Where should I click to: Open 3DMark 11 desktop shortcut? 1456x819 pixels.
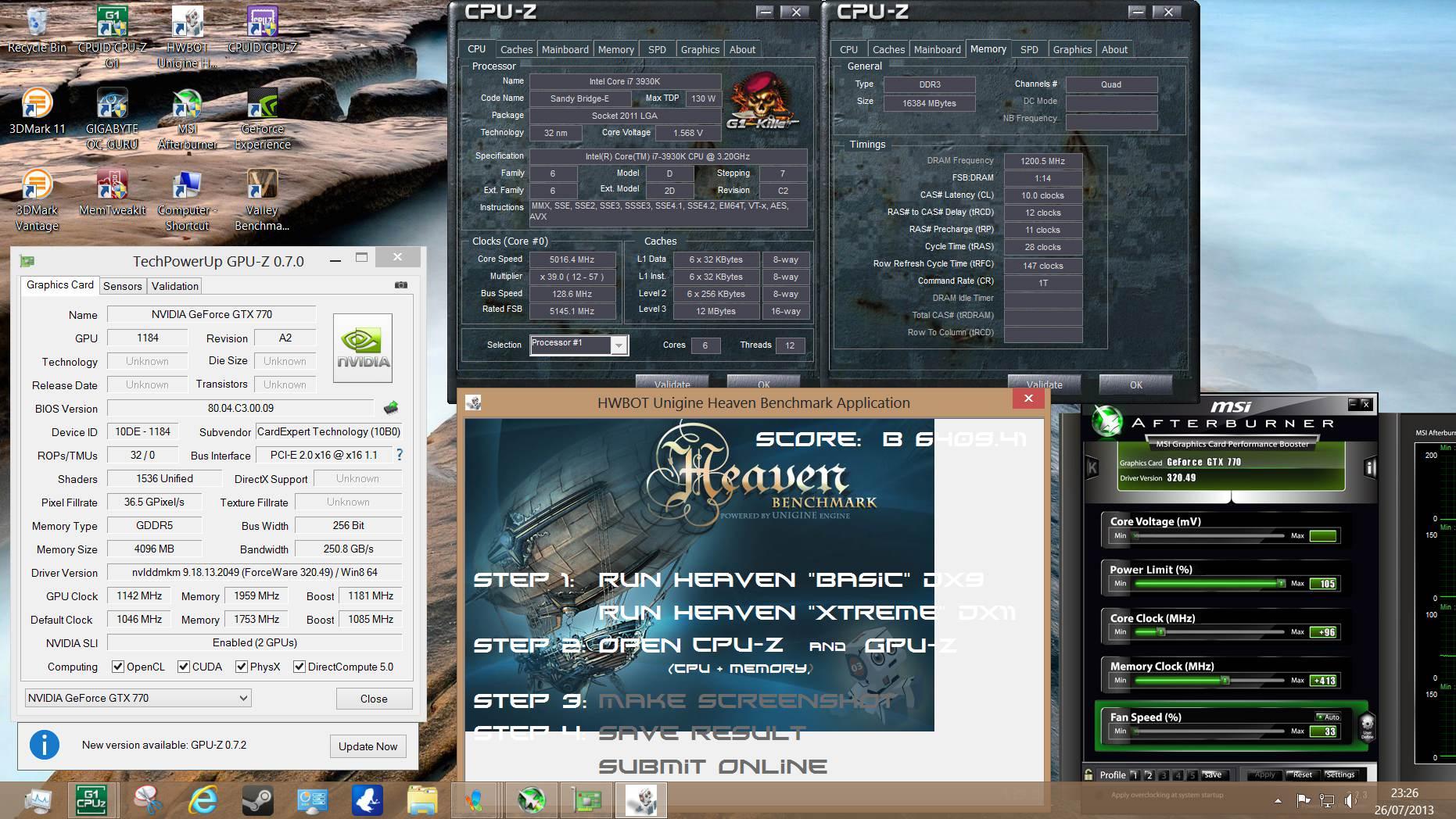37,111
